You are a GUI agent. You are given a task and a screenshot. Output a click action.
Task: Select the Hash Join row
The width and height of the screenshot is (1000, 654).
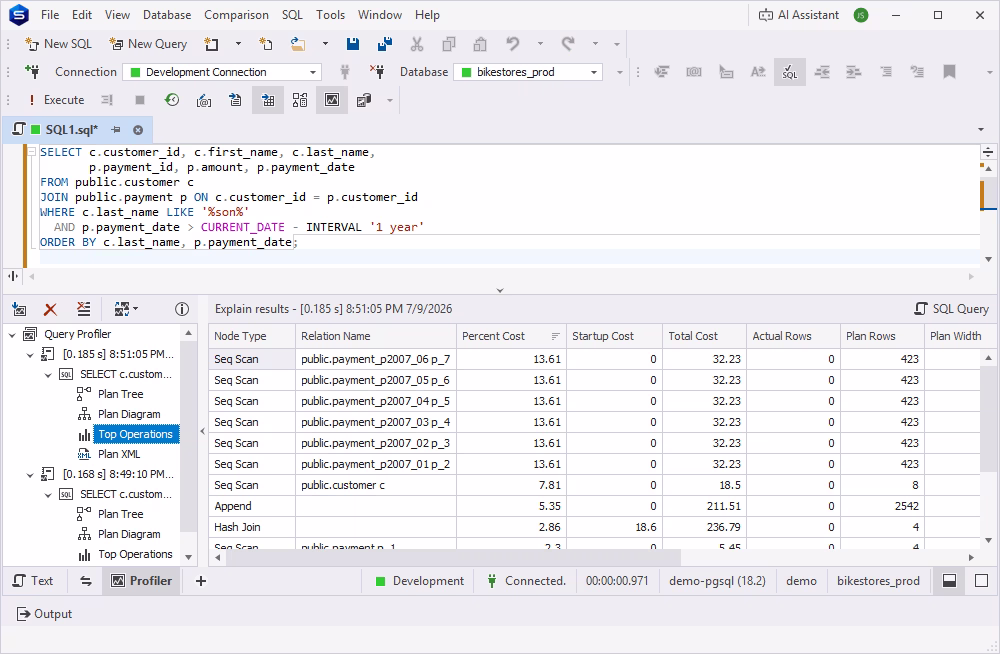coord(594,528)
